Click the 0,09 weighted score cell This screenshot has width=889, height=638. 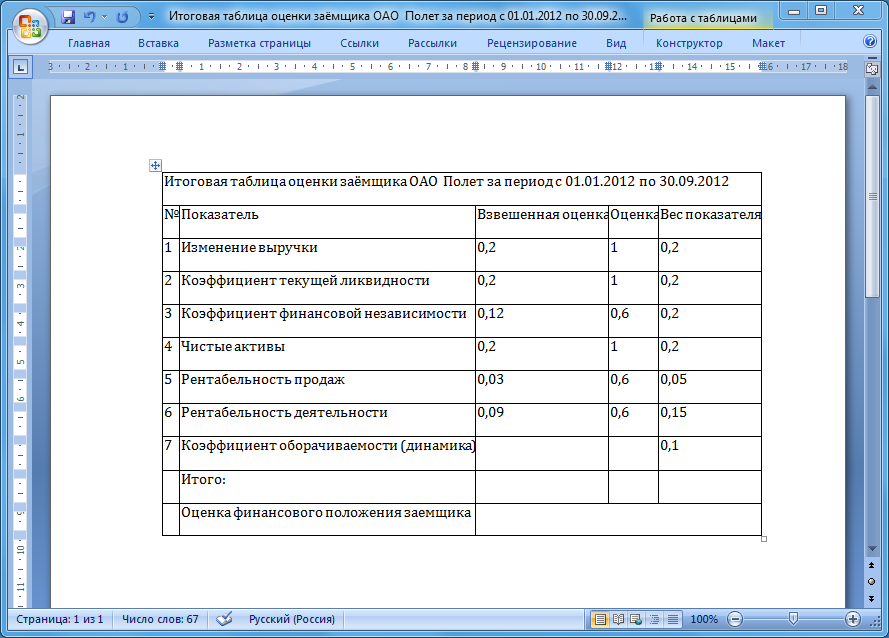click(x=542, y=420)
